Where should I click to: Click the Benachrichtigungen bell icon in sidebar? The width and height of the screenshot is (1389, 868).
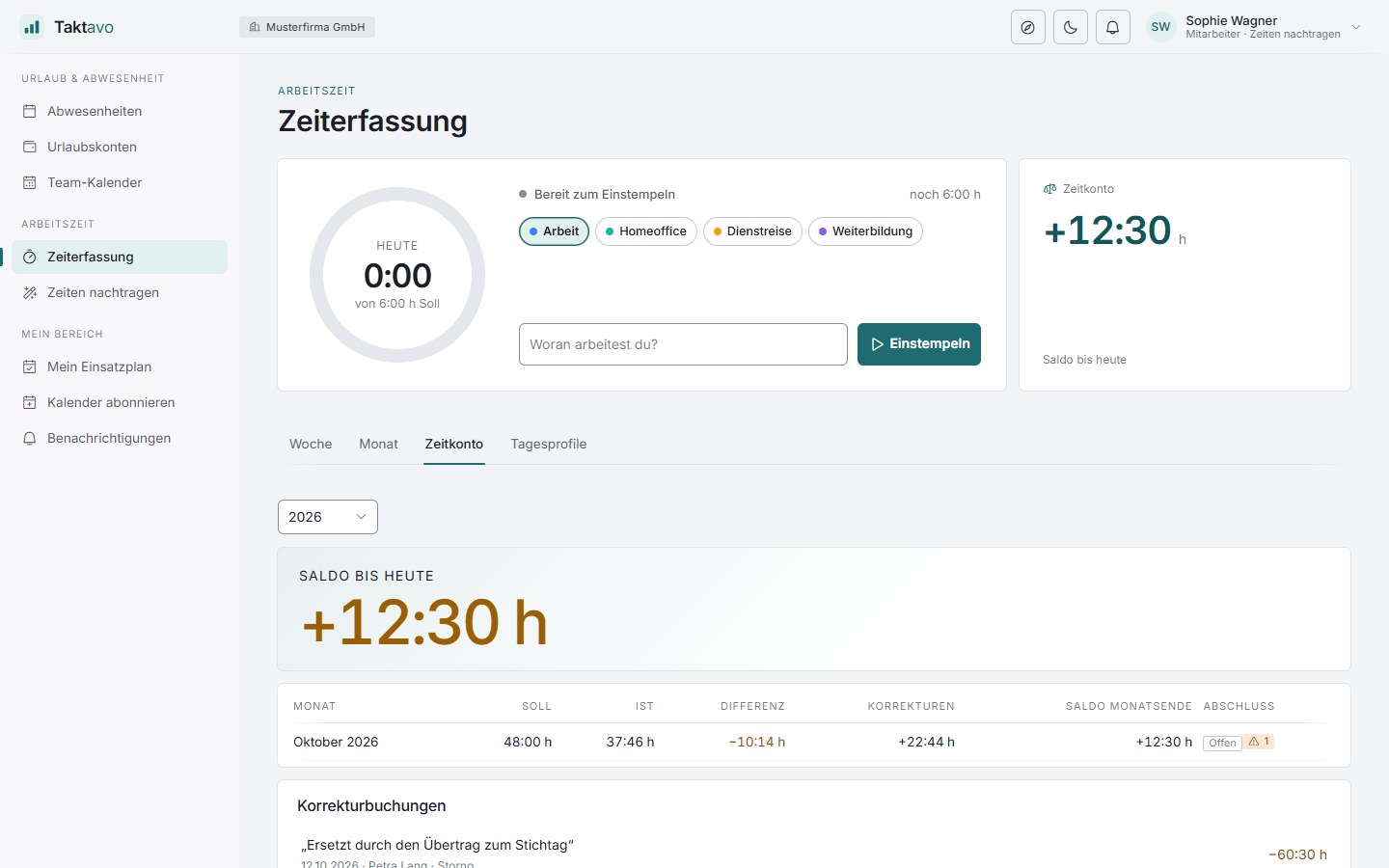point(30,438)
